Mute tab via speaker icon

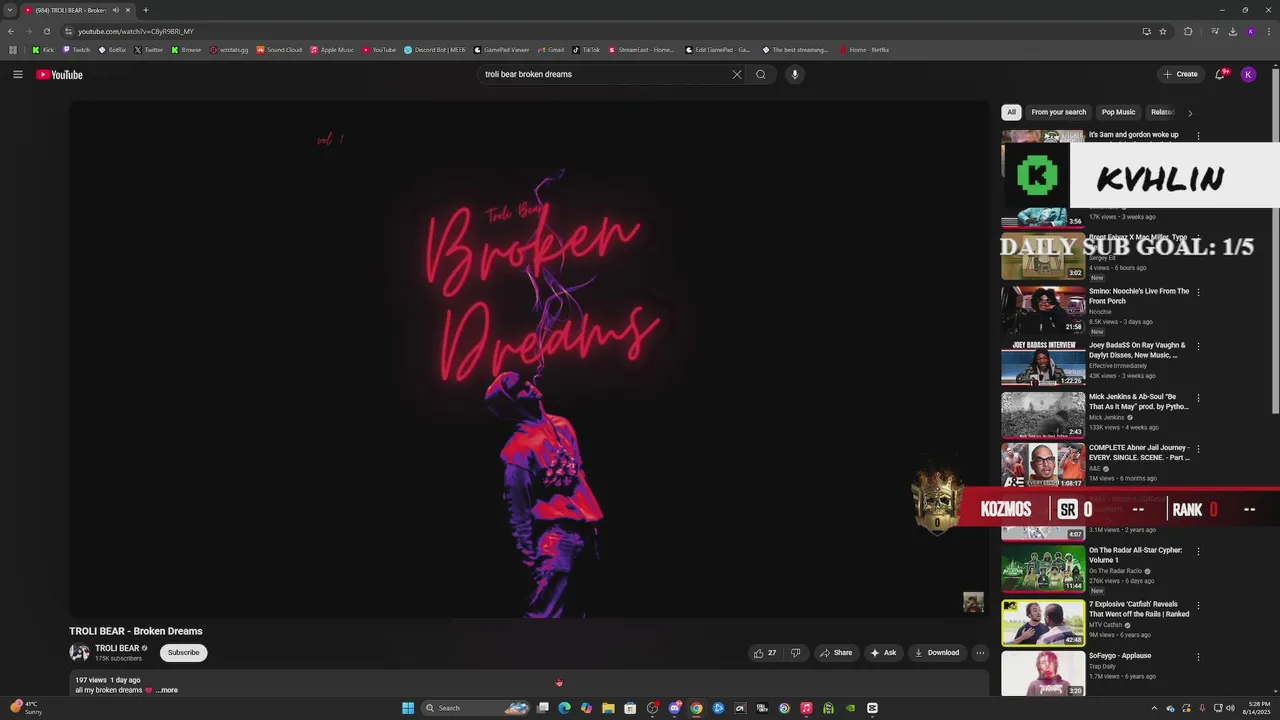pyautogui.click(x=115, y=10)
